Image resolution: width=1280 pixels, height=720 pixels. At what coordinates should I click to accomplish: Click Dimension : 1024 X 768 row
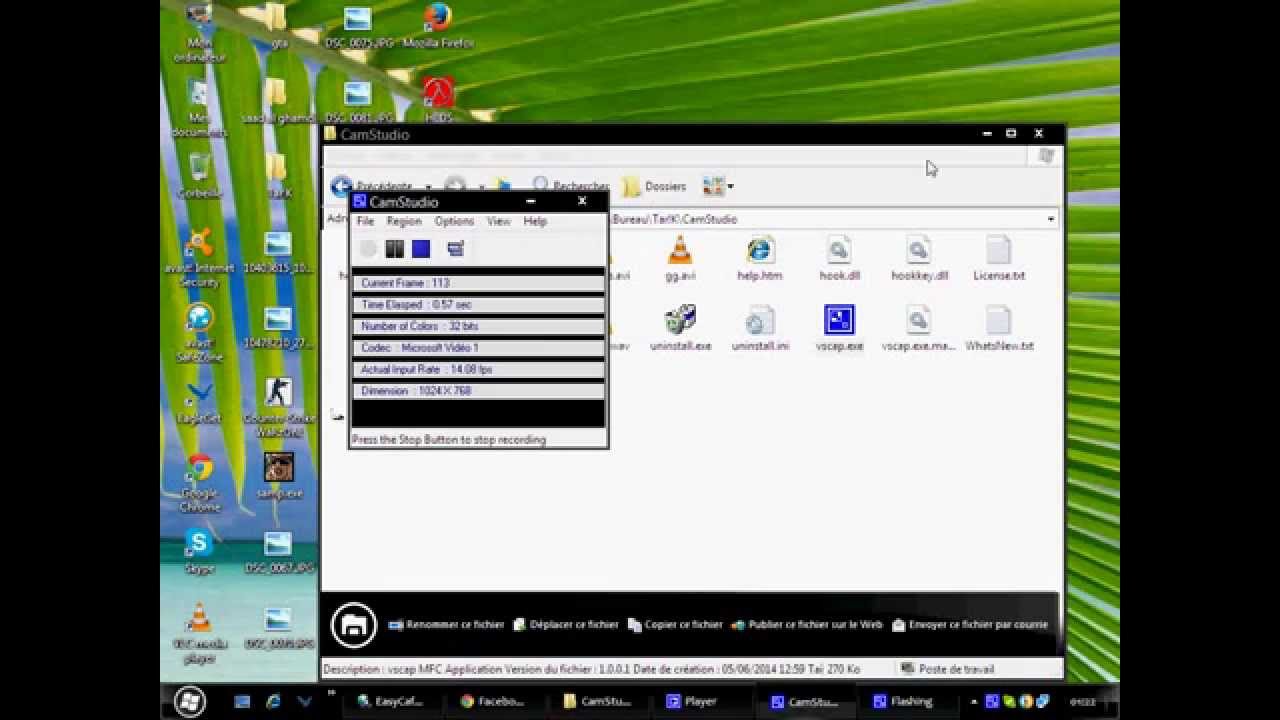478,391
